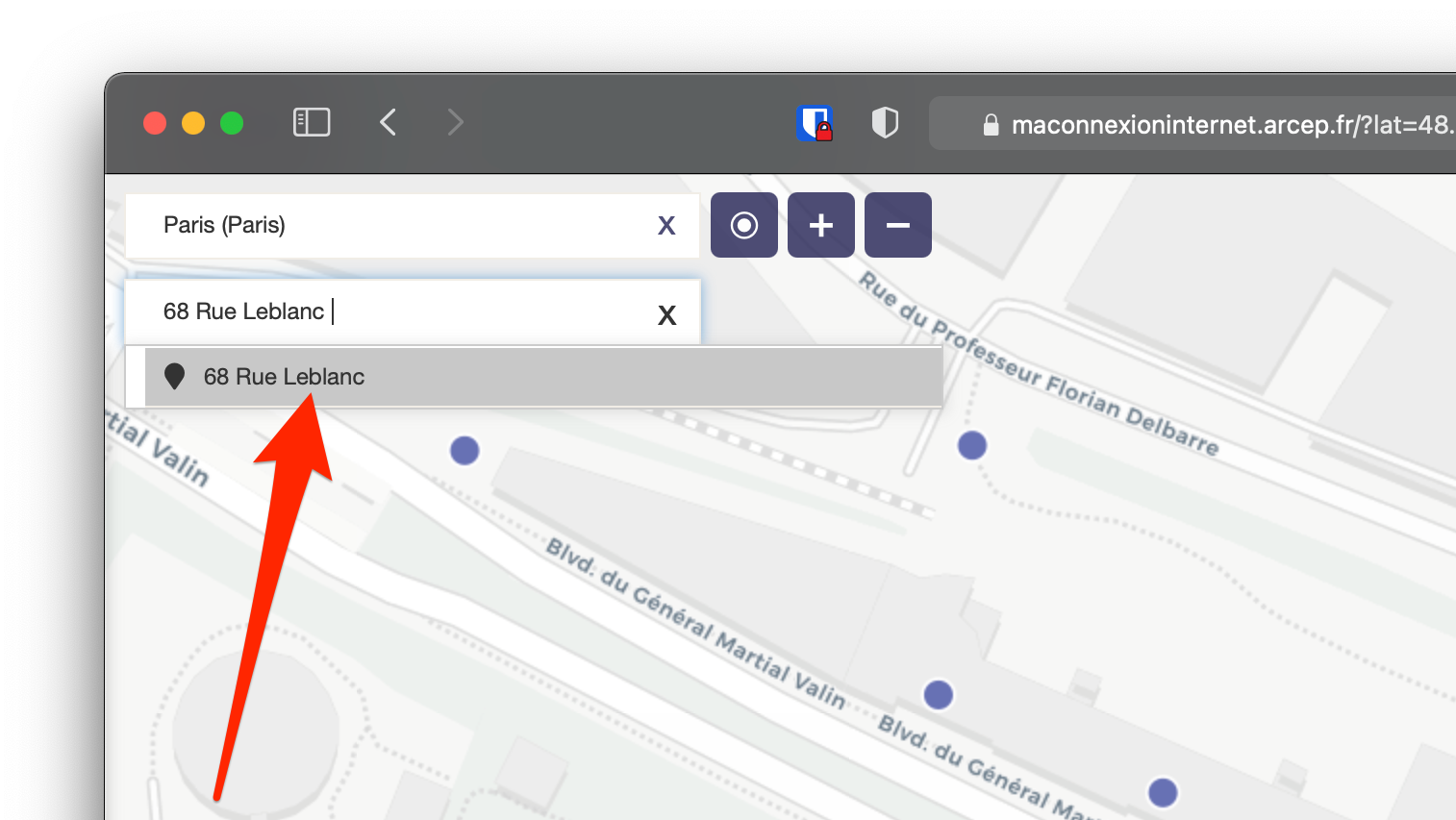Clear the Paris (Paris) city field
1456x820 pixels.
tap(666, 226)
